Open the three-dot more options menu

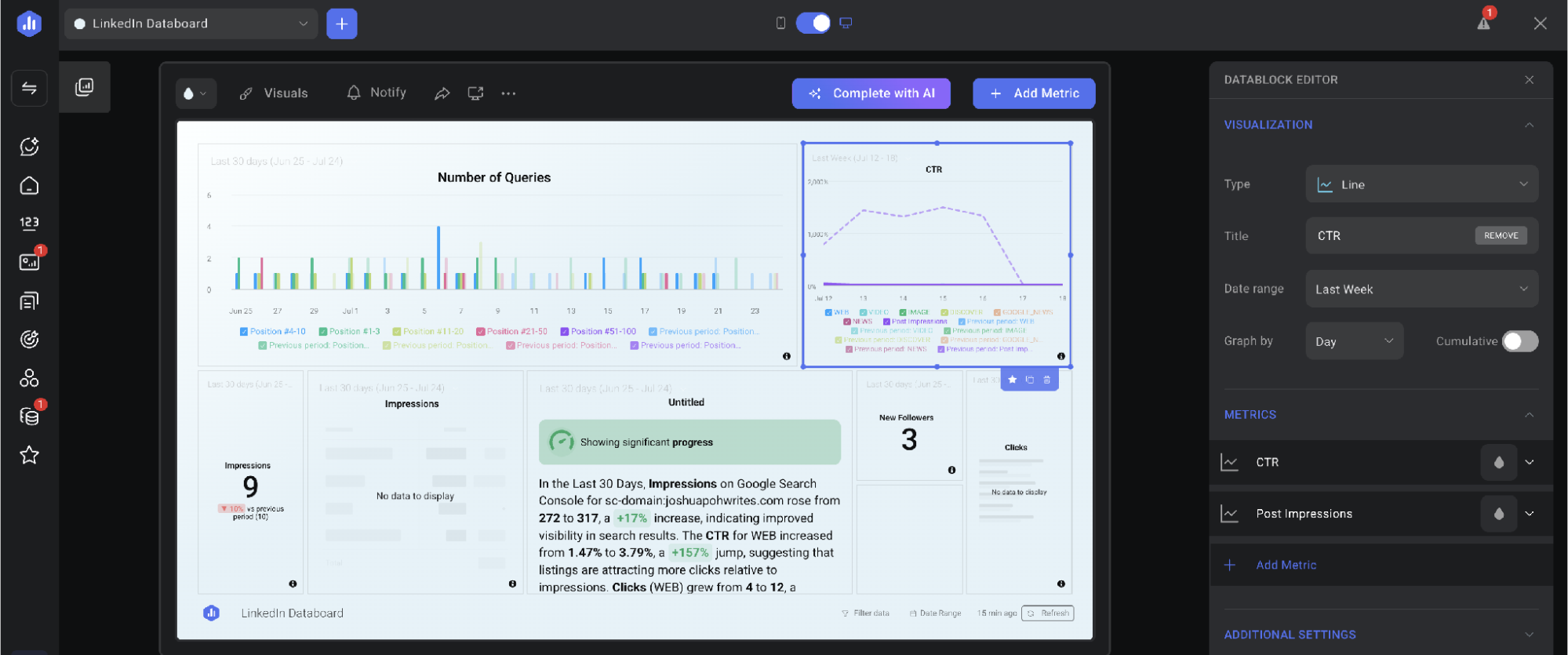(x=508, y=93)
